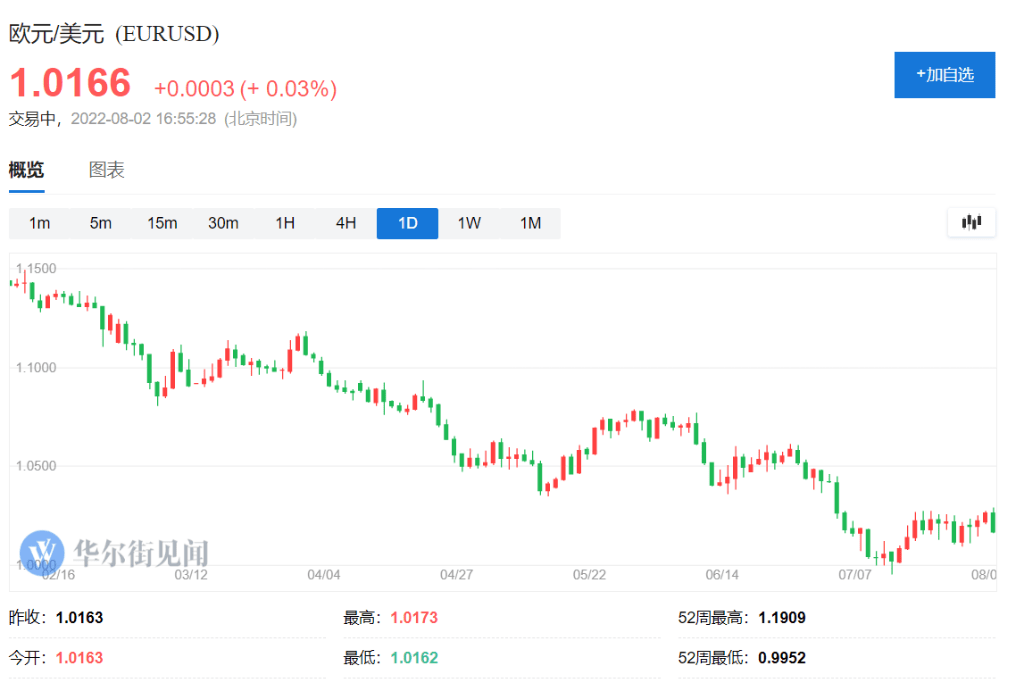Select the 4H timeframe
The height and width of the screenshot is (690, 1024).
point(345,223)
